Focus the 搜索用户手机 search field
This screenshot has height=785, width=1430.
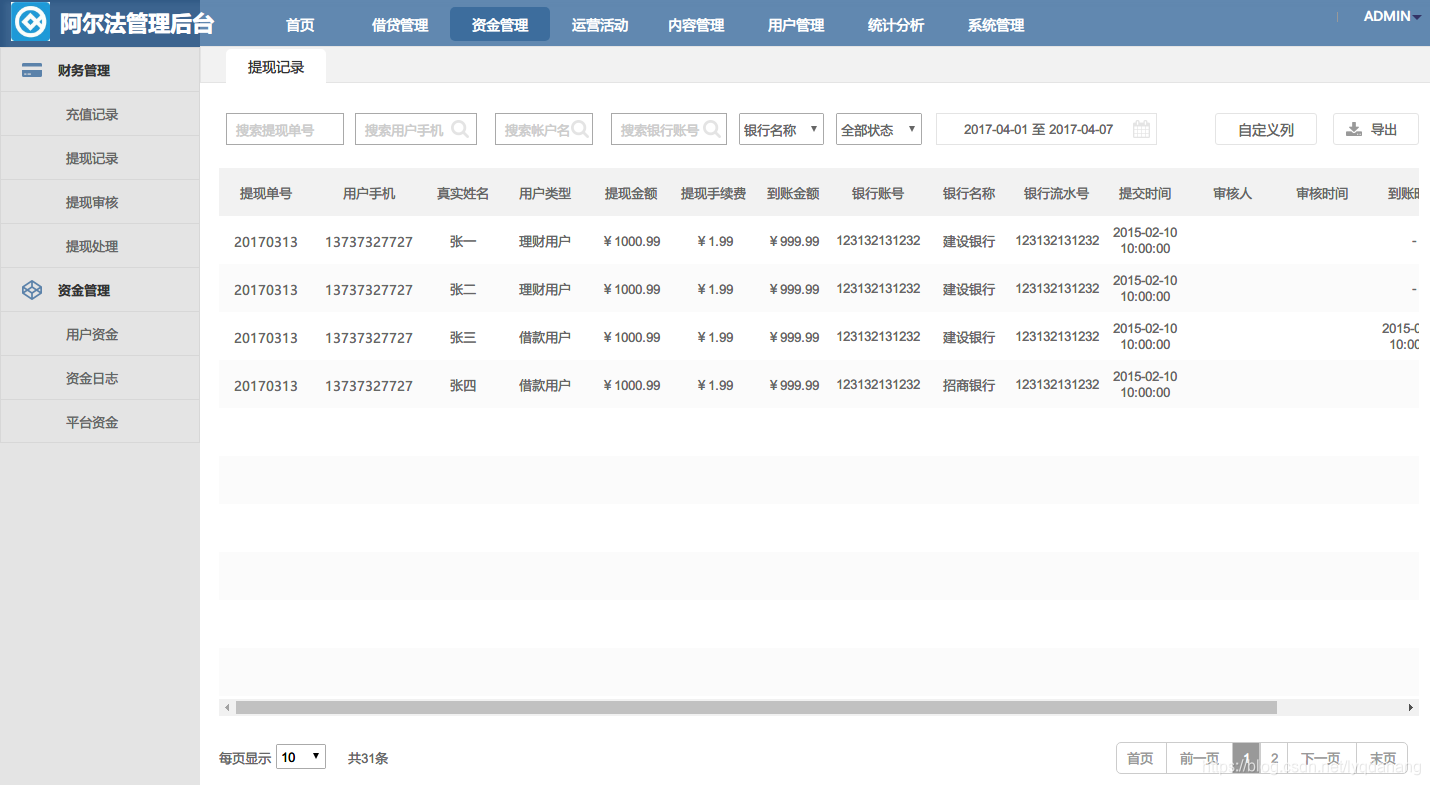(416, 129)
